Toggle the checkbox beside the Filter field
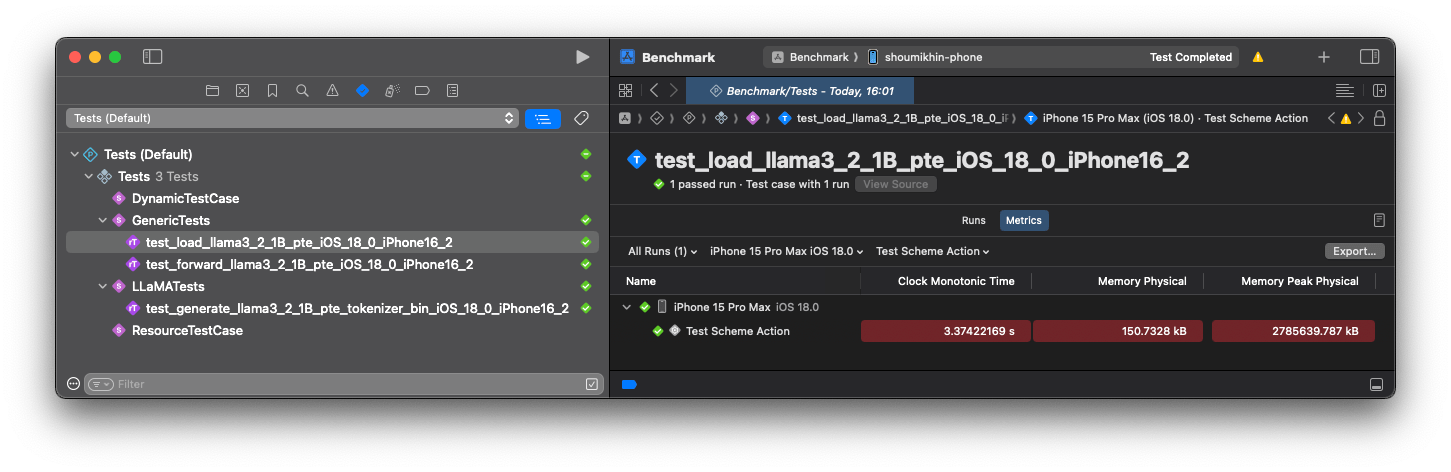The width and height of the screenshot is (1451, 472). coord(591,384)
